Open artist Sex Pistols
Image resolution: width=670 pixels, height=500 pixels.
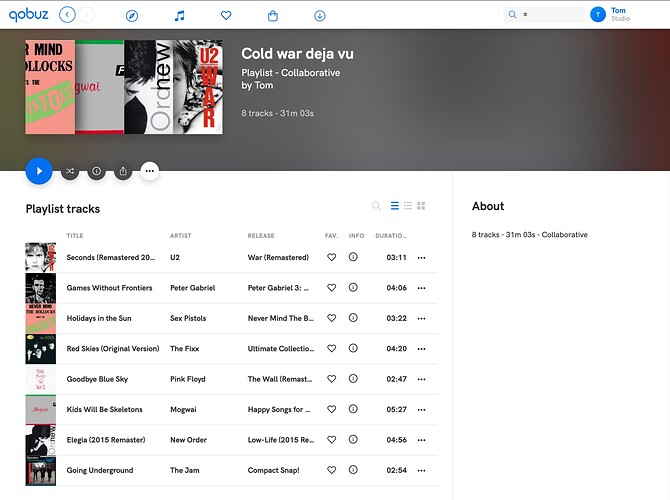[x=188, y=318]
